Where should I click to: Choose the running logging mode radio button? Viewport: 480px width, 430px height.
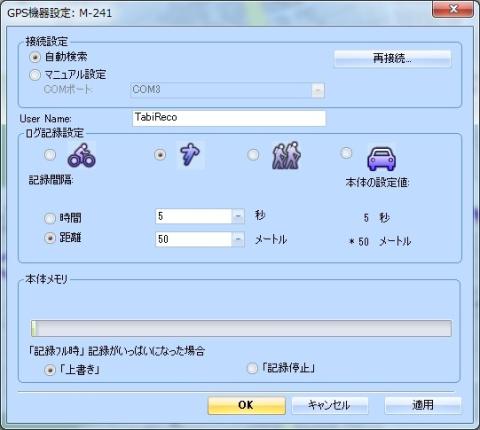click(x=160, y=155)
